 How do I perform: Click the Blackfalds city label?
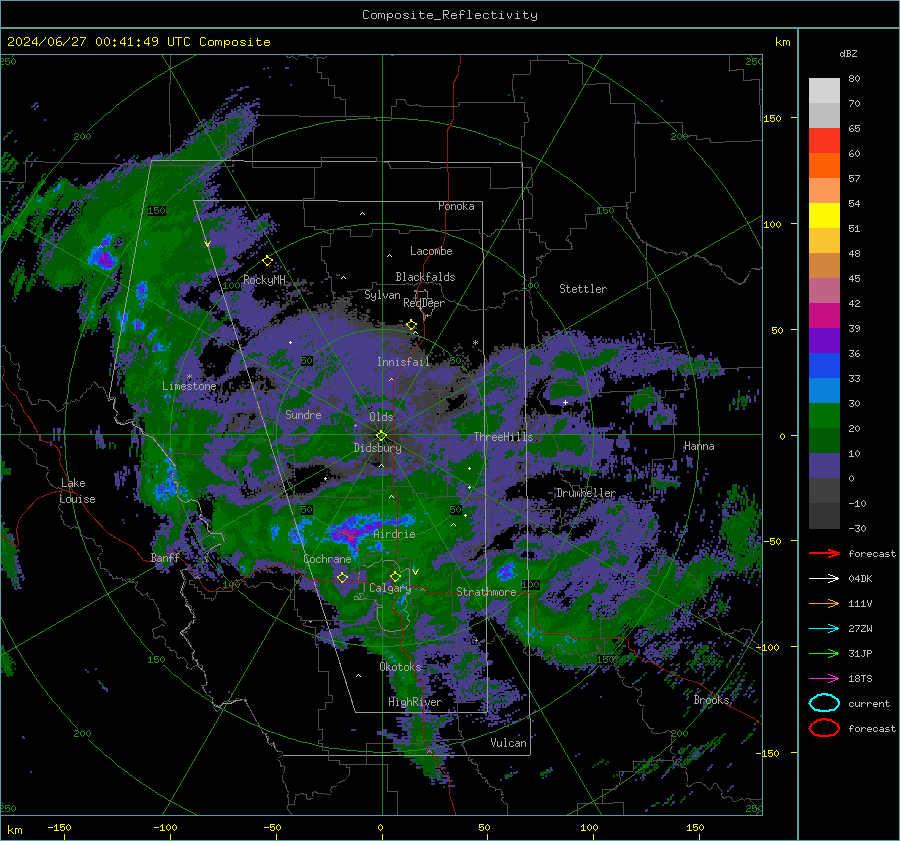[425, 277]
